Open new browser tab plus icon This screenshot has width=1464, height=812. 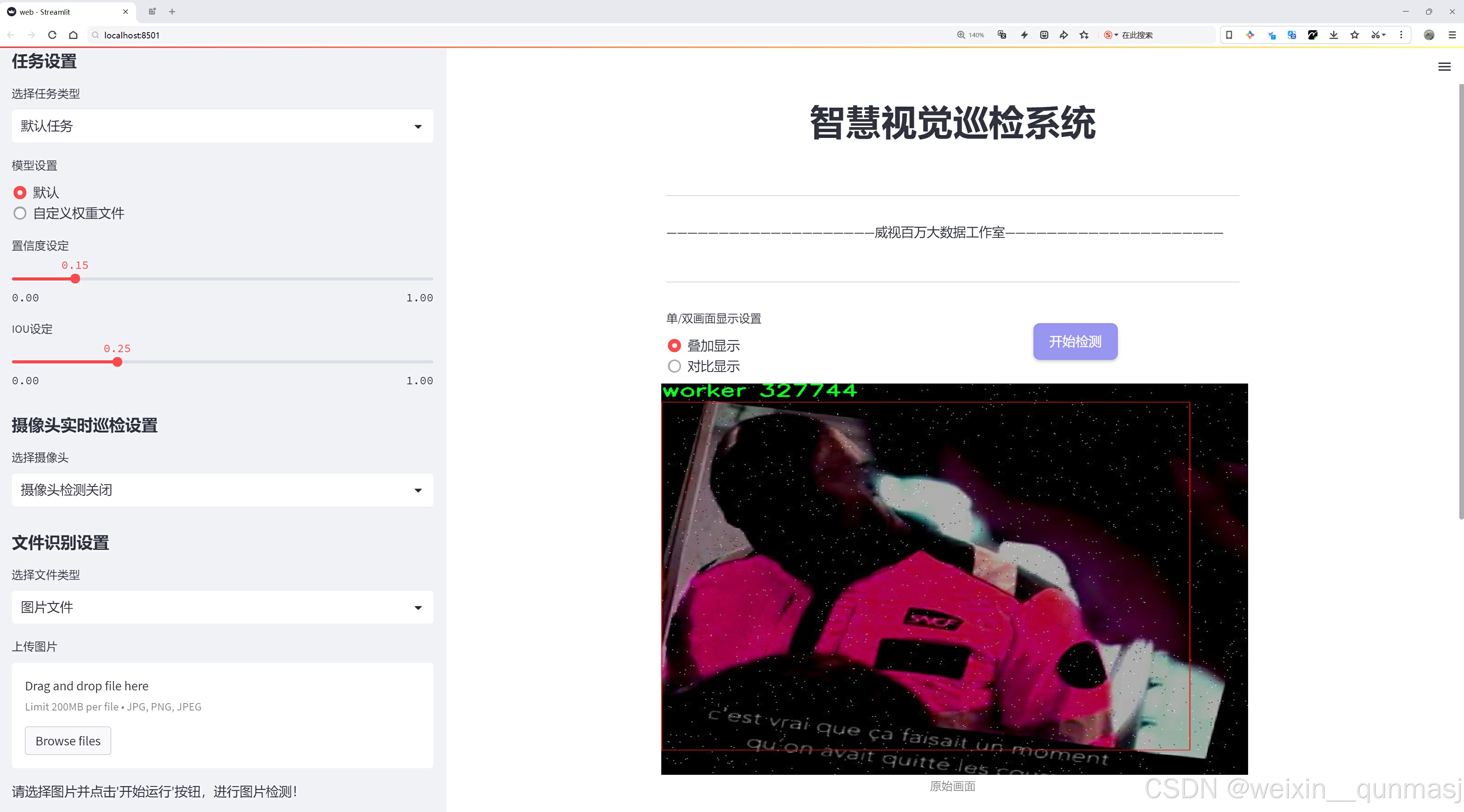click(172, 11)
